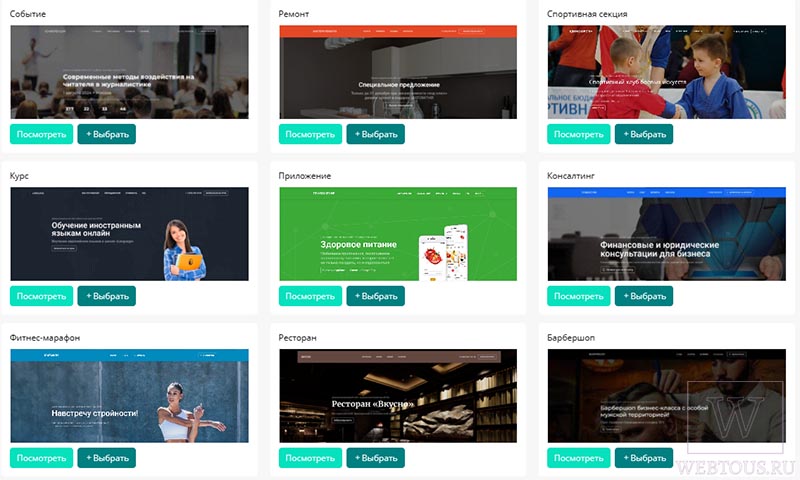Image resolution: width=800 pixels, height=480 pixels.
Task: Choose the Ресторан template with Выбрать
Action: click(x=376, y=458)
